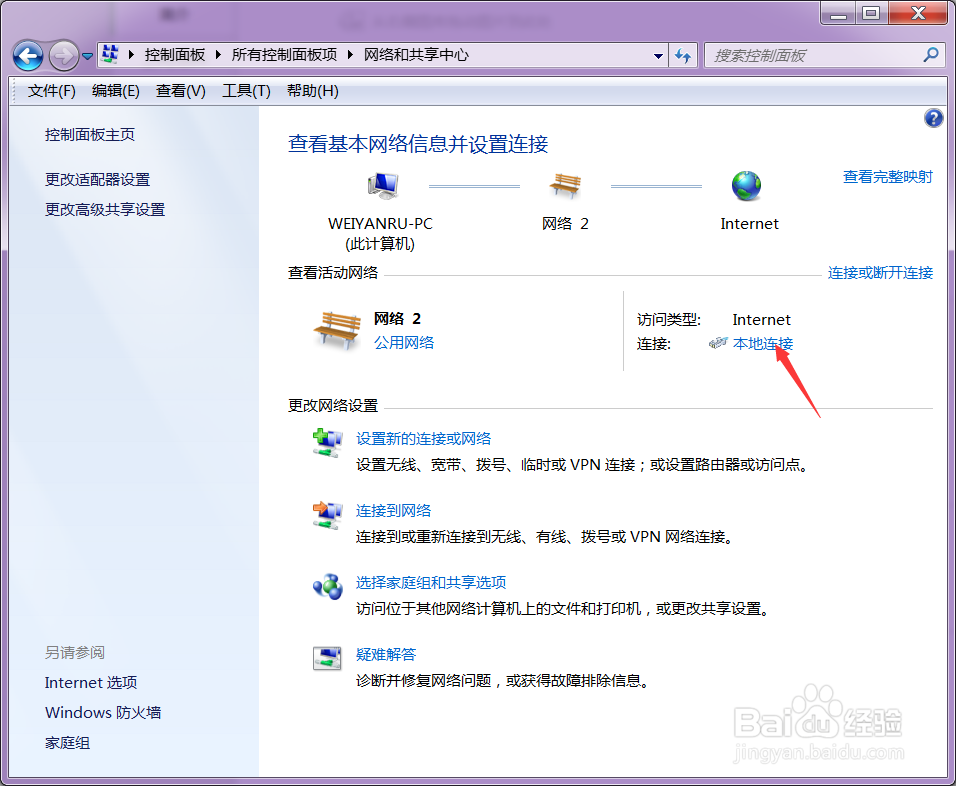Open Windows 防火墙 from sidebar
This screenshot has height=786, width=956.
102,712
